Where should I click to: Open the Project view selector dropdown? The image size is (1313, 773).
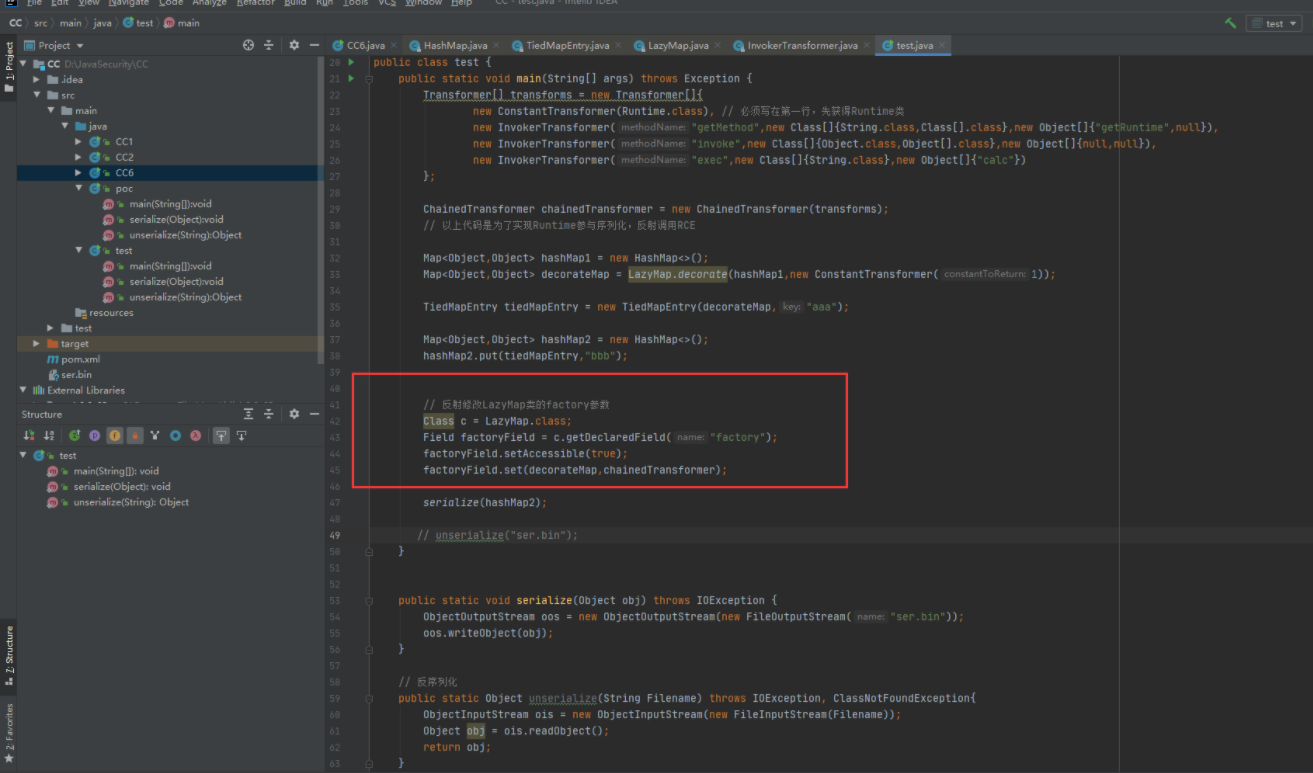54,45
